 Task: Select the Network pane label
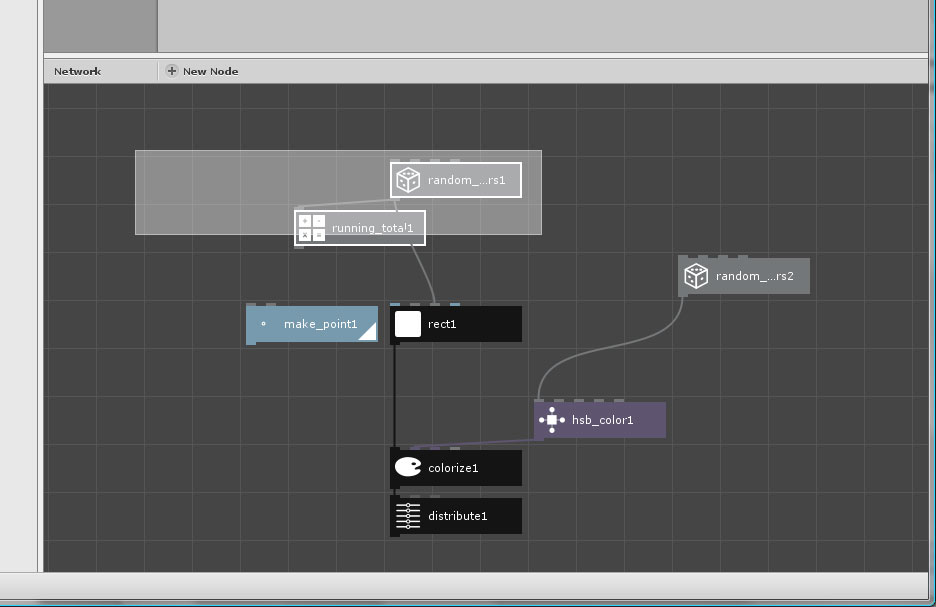click(78, 72)
